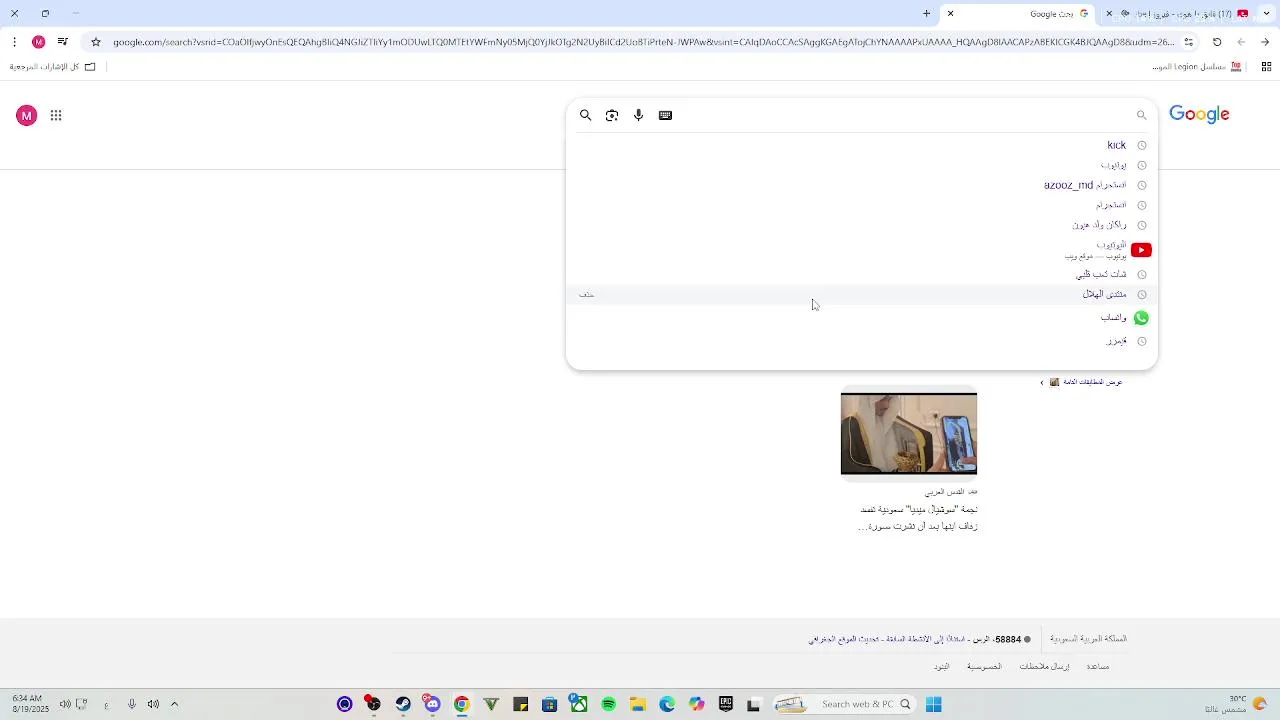Click the magnifier search button beside the keyboard icon
This screenshot has width=1280, height=720.
(x=586, y=115)
